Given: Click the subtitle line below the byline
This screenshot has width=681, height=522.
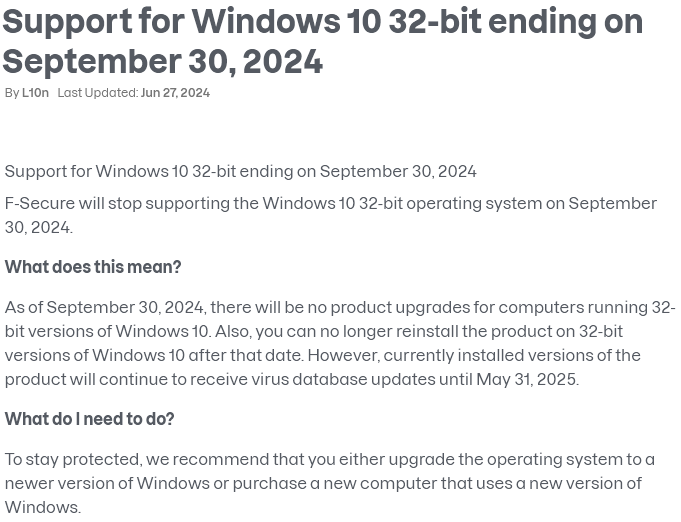Looking at the screenshot, I should click(x=241, y=171).
